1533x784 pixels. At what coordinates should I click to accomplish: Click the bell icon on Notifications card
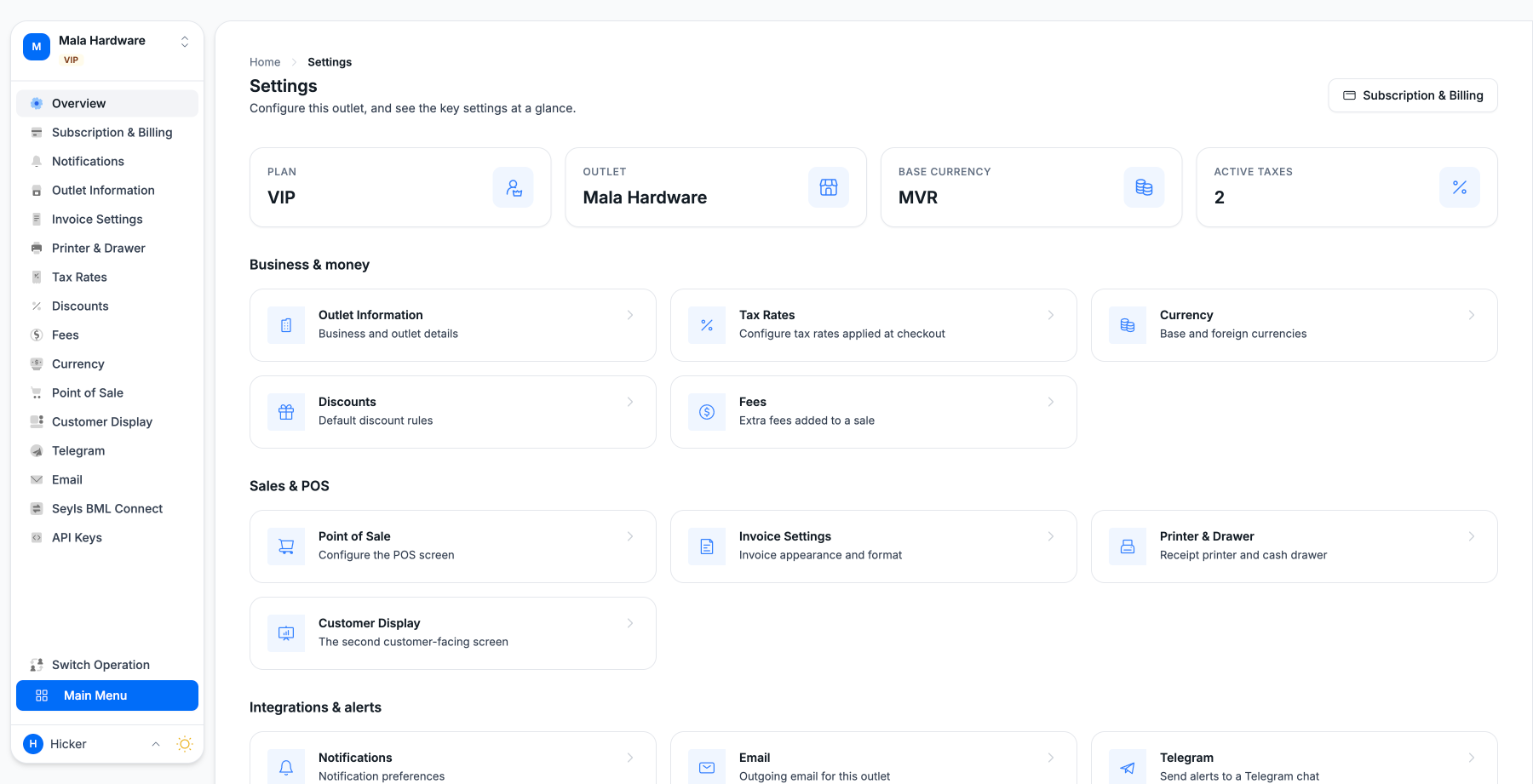pyautogui.click(x=286, y=768)
